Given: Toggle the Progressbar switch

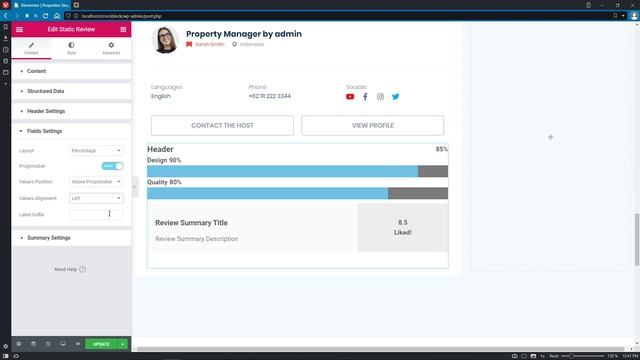Looking at the screenshot, I should [112, 166].
